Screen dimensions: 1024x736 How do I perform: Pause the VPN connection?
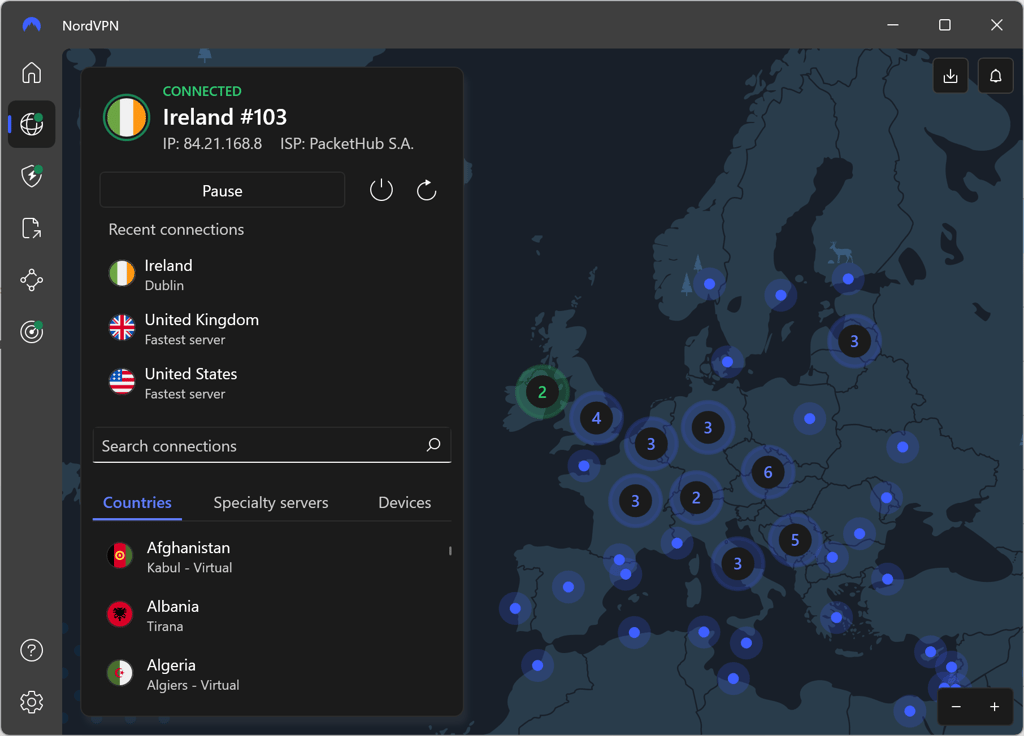[x=222, y=190]
